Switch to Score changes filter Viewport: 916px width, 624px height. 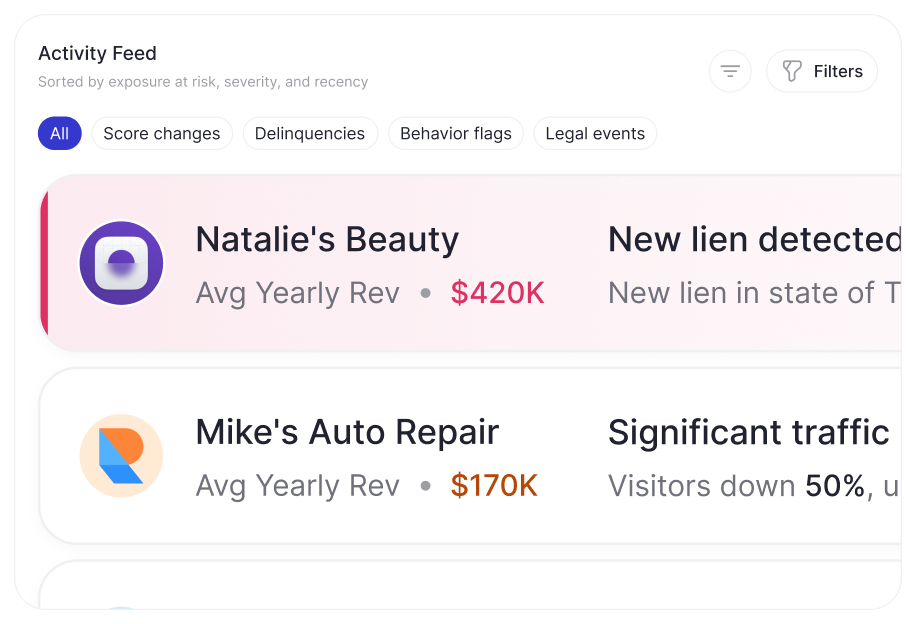click(x=162, y=134)
